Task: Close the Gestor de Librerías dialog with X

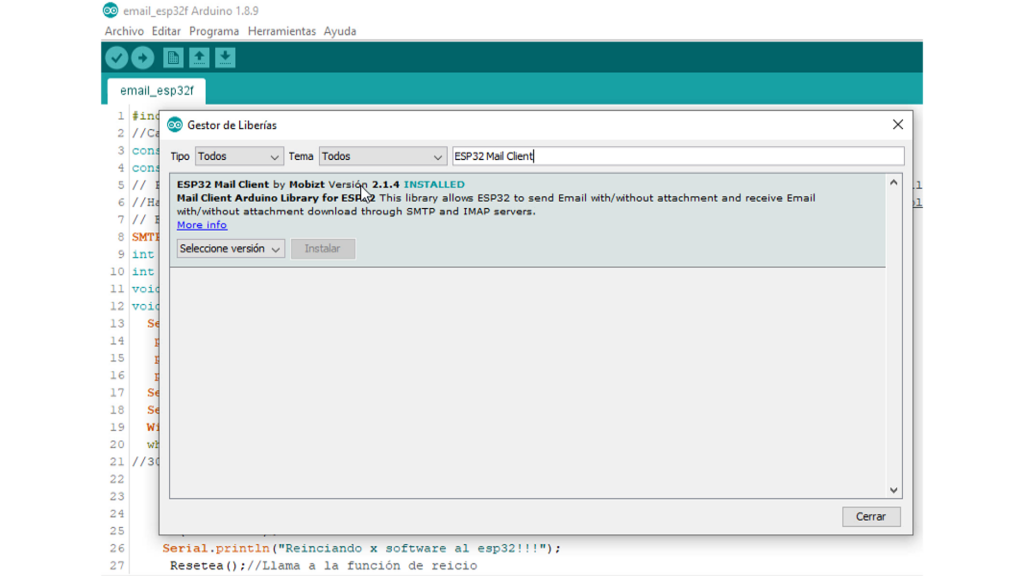Action: (897, 125)
